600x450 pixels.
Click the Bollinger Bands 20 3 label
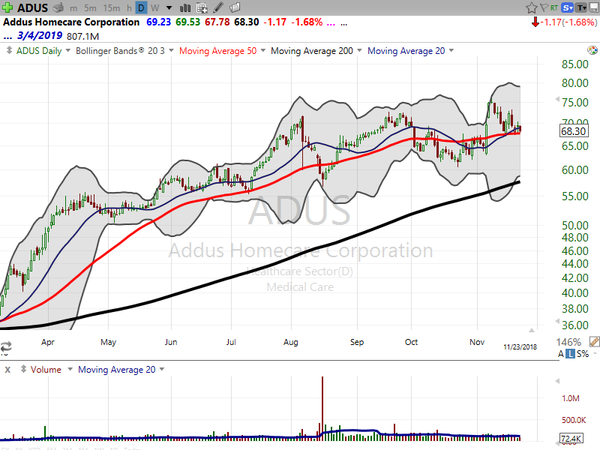[x=120, y=51]
